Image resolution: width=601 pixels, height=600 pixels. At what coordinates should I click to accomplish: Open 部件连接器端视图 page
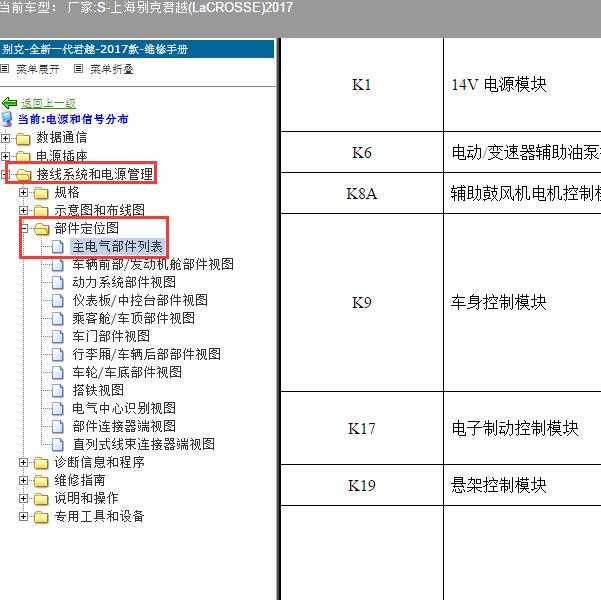click(124, 426)
